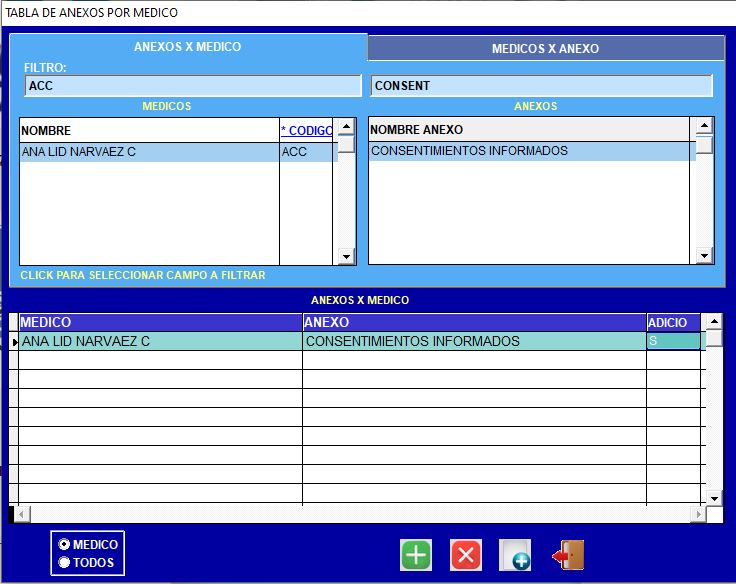Click vertical scrollbar thumb of bottom grid
The image size is (736, 584).
pyautogui.click(x=714, y=338)
